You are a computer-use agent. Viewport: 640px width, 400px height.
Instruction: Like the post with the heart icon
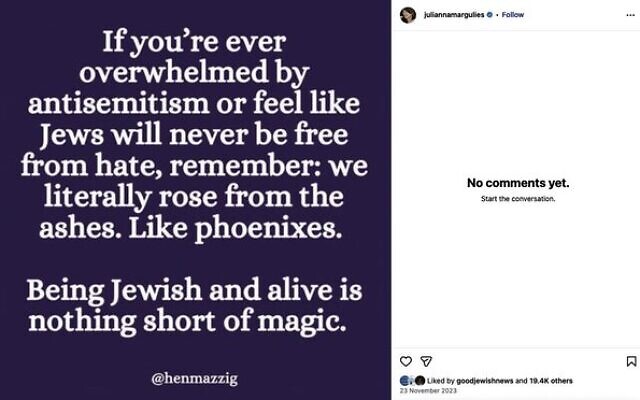point(405,361)
